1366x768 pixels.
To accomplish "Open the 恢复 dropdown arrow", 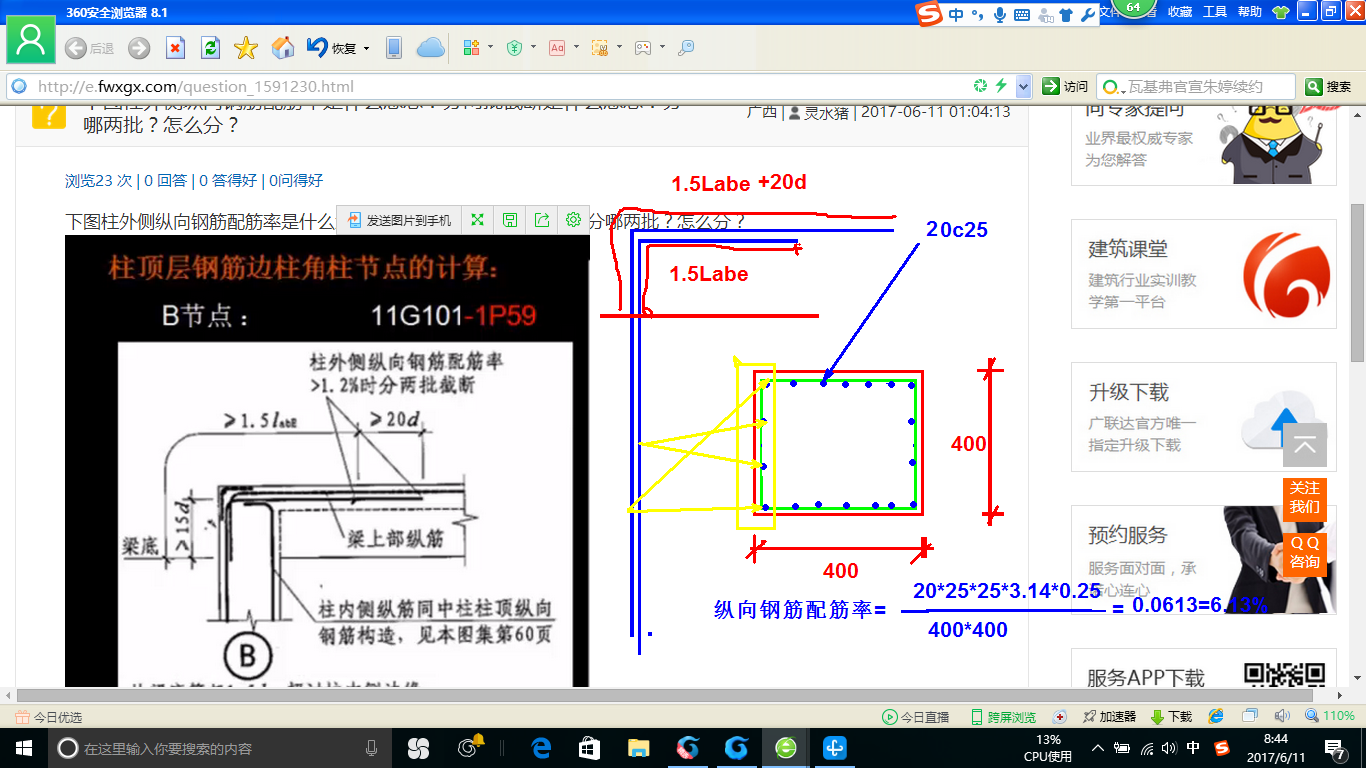I will coord(366,48).
